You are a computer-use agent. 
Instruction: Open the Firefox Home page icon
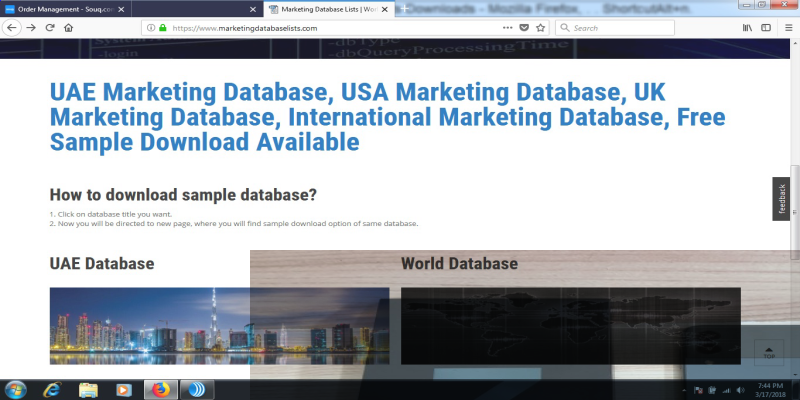pyautogui.click(x=68, y=28)
